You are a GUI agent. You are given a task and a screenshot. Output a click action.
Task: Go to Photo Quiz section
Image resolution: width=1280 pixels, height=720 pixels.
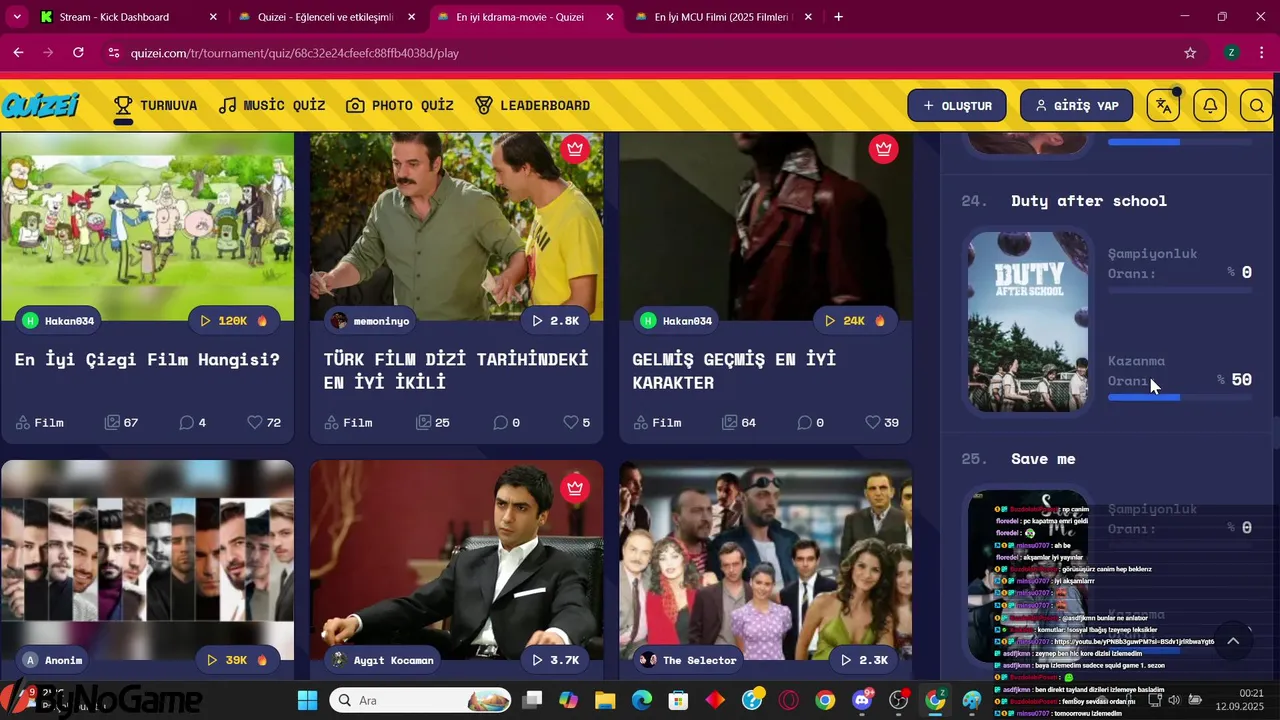(x=400, y=105)
